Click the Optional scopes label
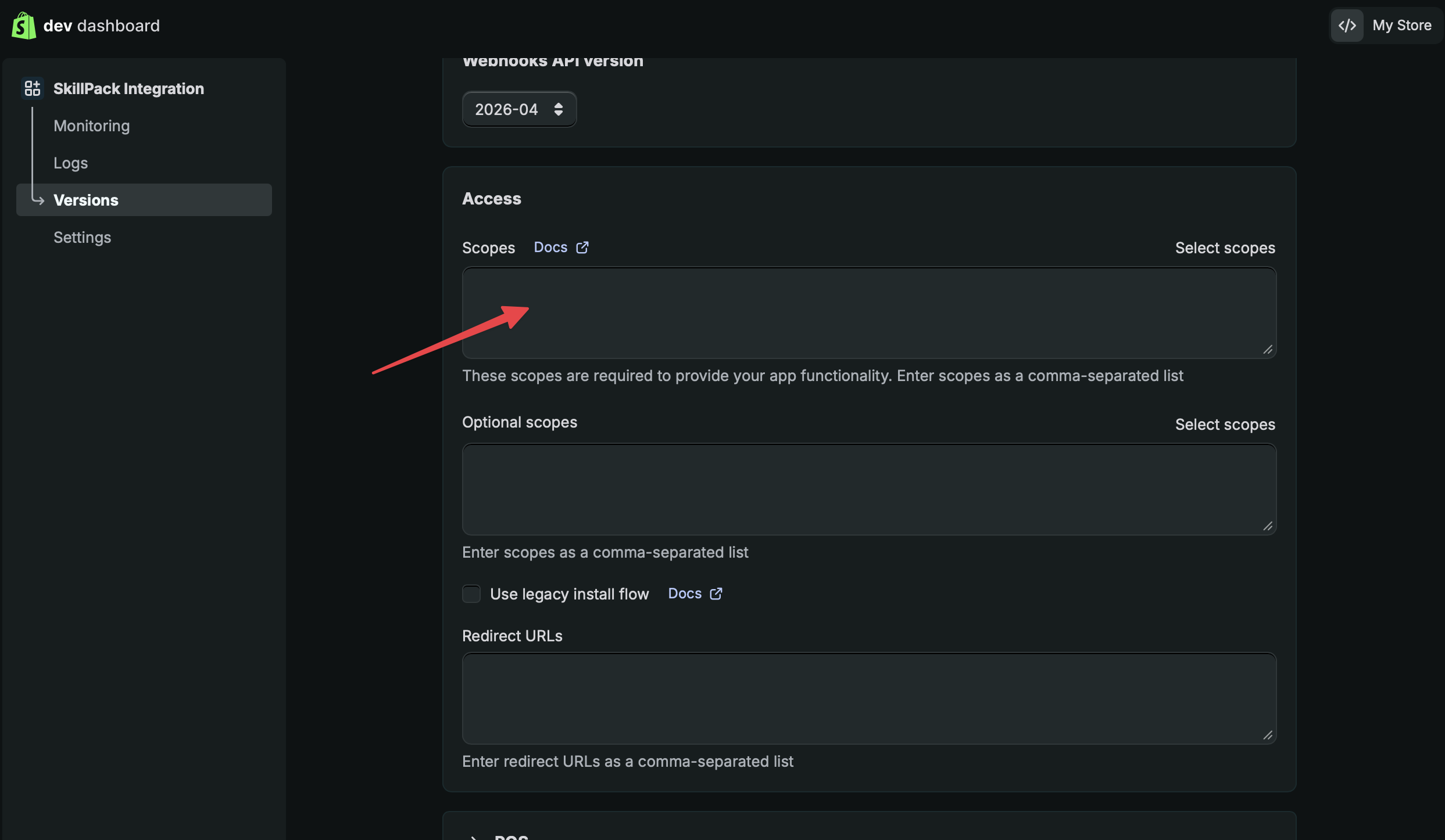Screen dimensions: 1445x840 (520, 422)
